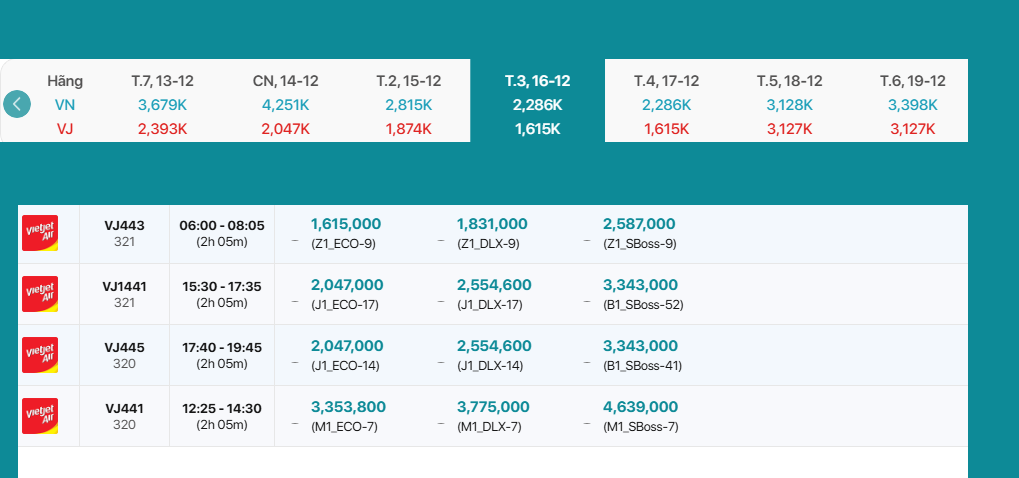
Task: Pick the T.5, 18-12 date tab
Action: click(x=789, y=103)
